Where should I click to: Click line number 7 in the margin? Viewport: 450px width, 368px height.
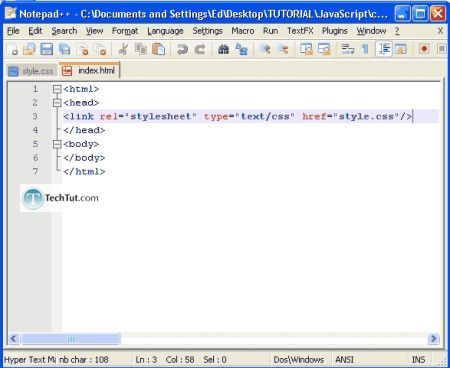pos(35,171)
